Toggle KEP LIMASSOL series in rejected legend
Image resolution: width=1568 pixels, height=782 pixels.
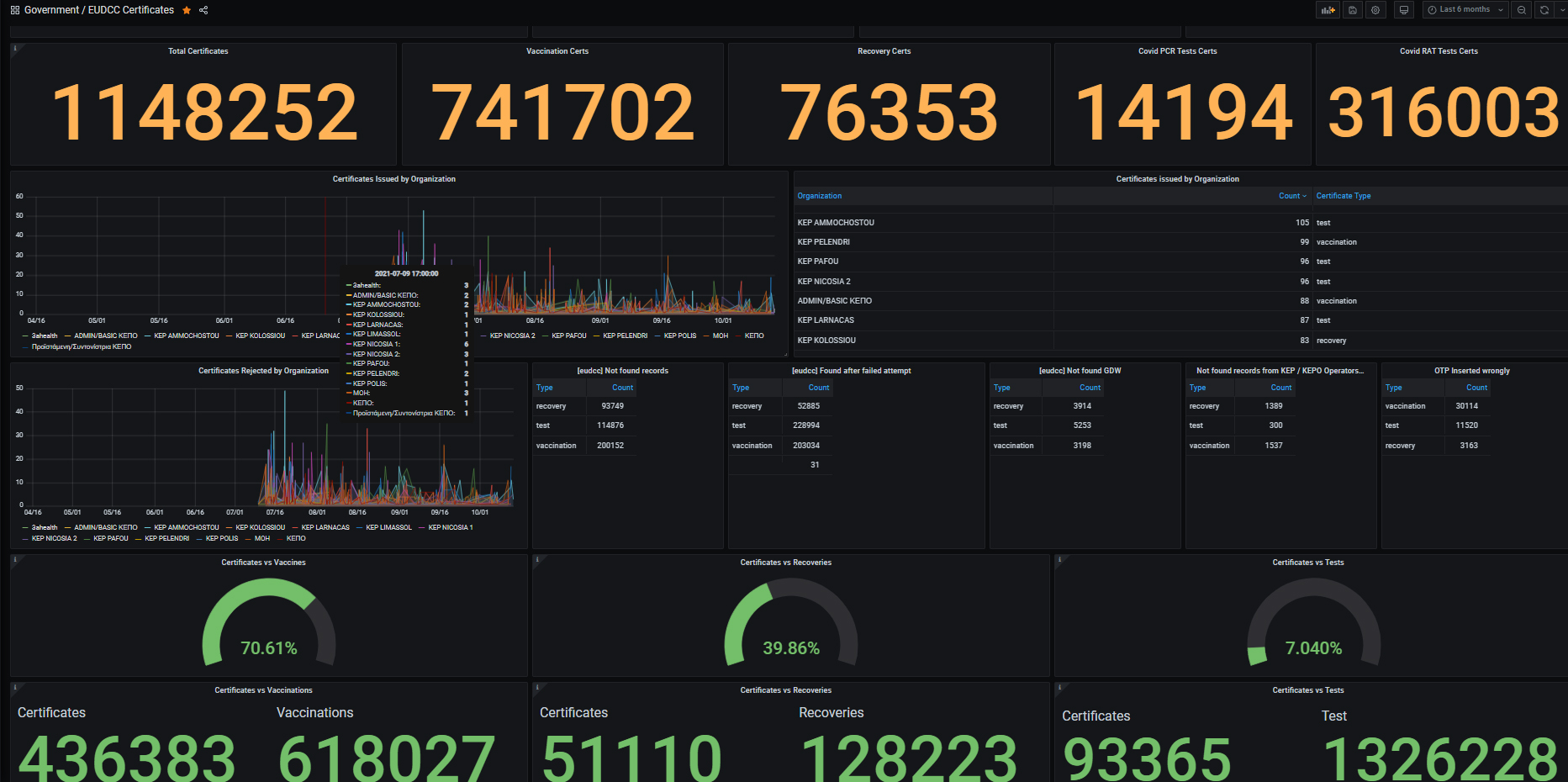(x=388, y=527)
